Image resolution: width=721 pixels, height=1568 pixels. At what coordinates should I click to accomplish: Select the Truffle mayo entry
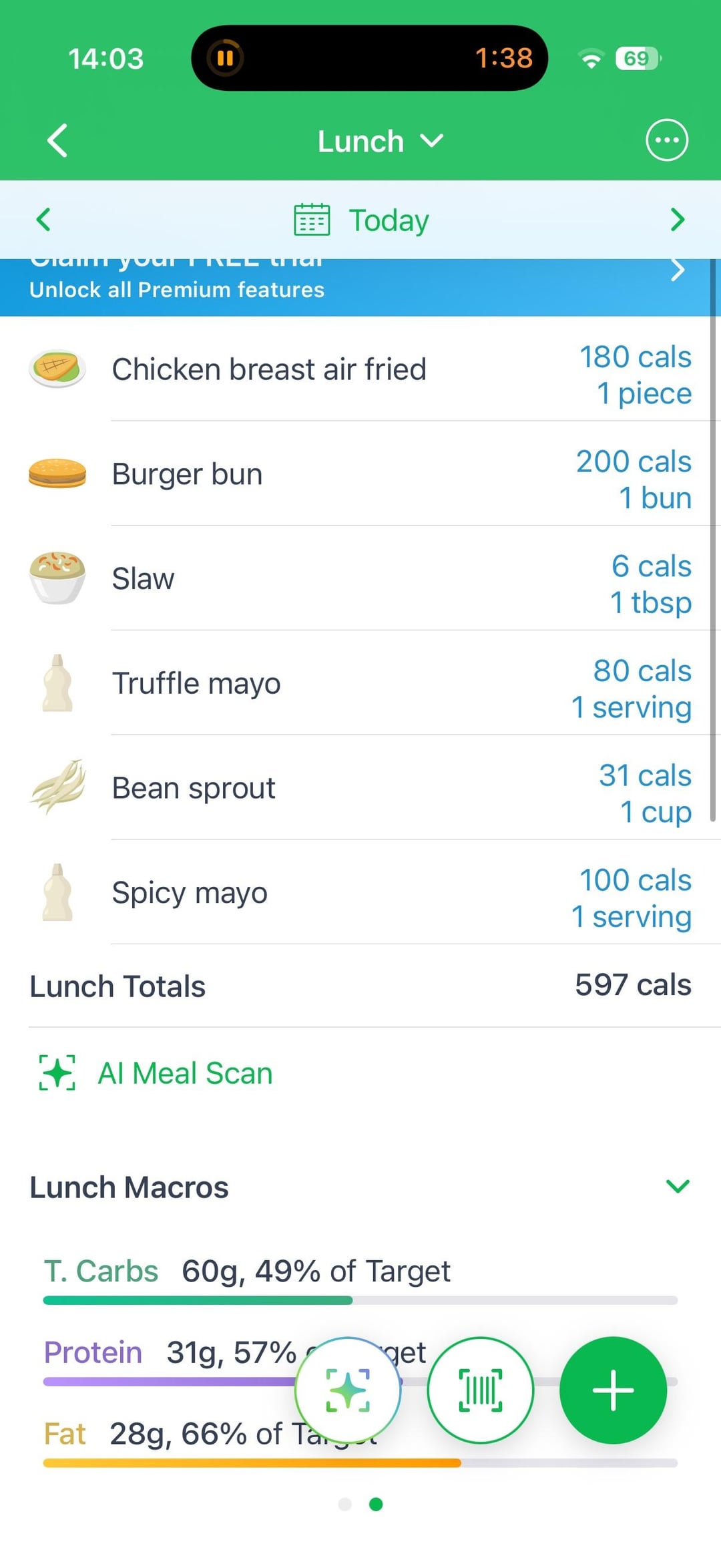pos(196,683)
